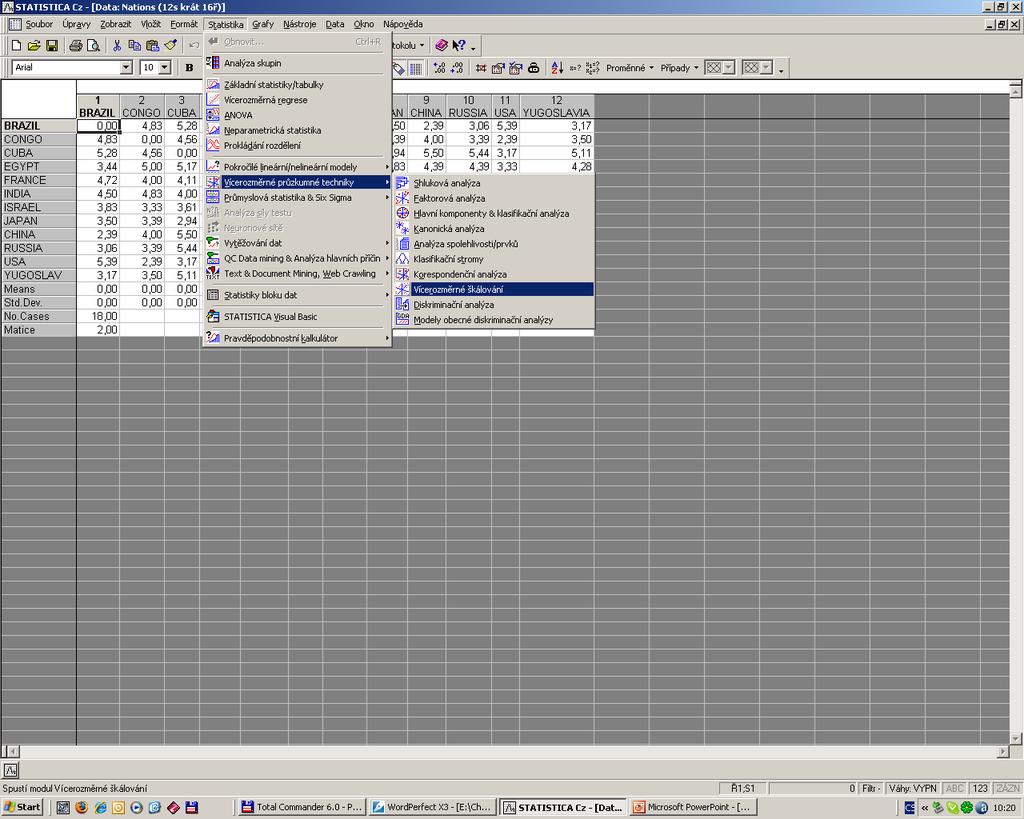Select the Format Painter brush icon
Viewport: 1024px width, 819px height.
coord(170,45)
